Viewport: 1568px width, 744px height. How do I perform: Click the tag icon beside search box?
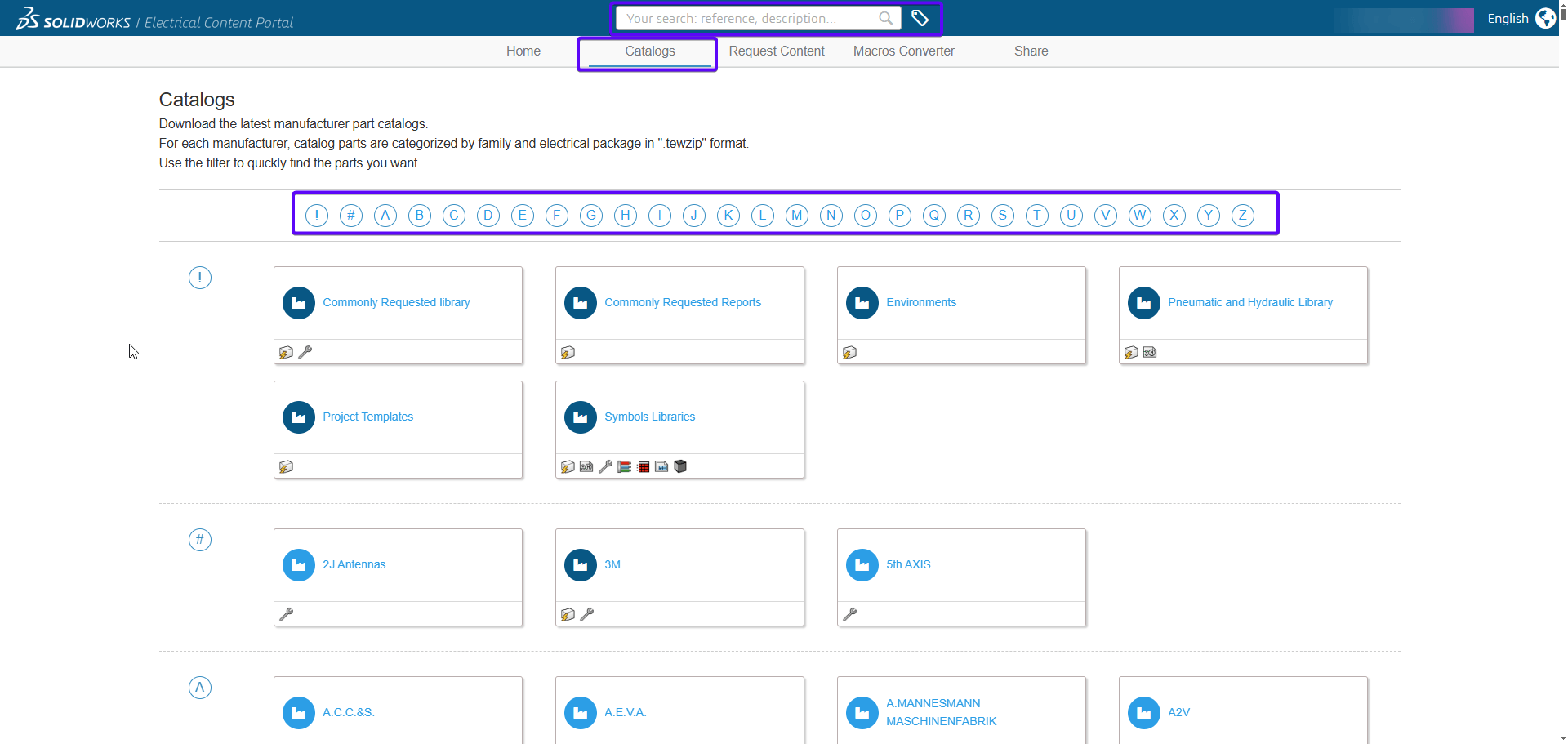tap(920, 18)
